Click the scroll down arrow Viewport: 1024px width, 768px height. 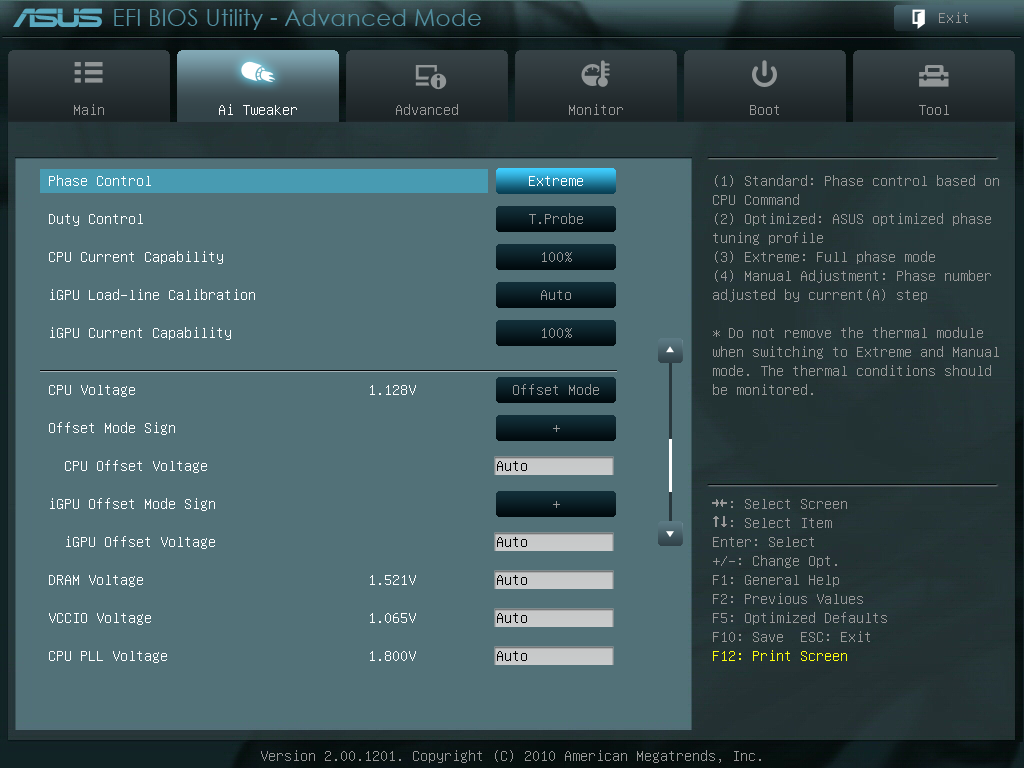coord(670,534)
